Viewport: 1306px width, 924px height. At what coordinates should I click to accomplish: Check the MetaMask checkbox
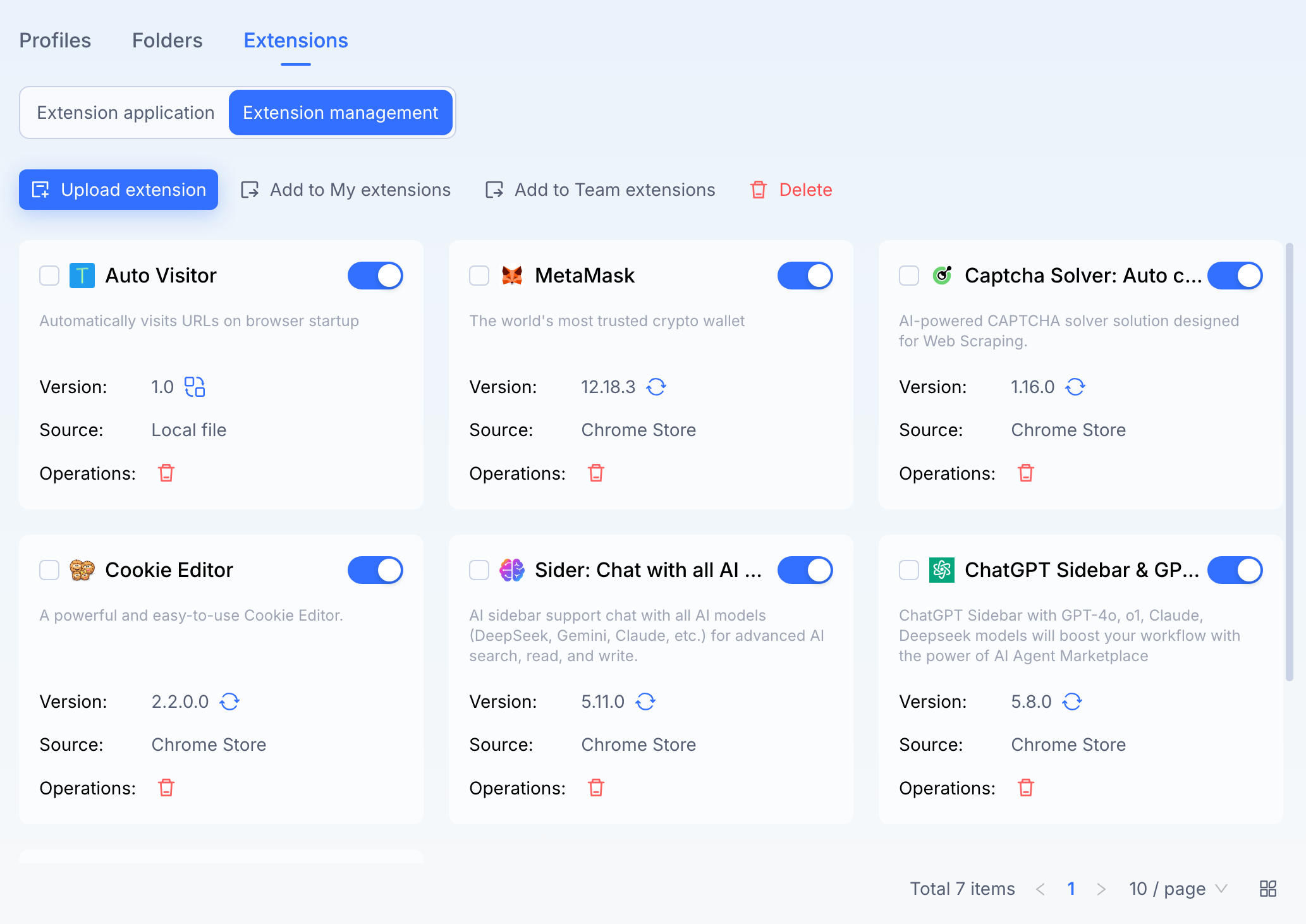coord(479,276)
